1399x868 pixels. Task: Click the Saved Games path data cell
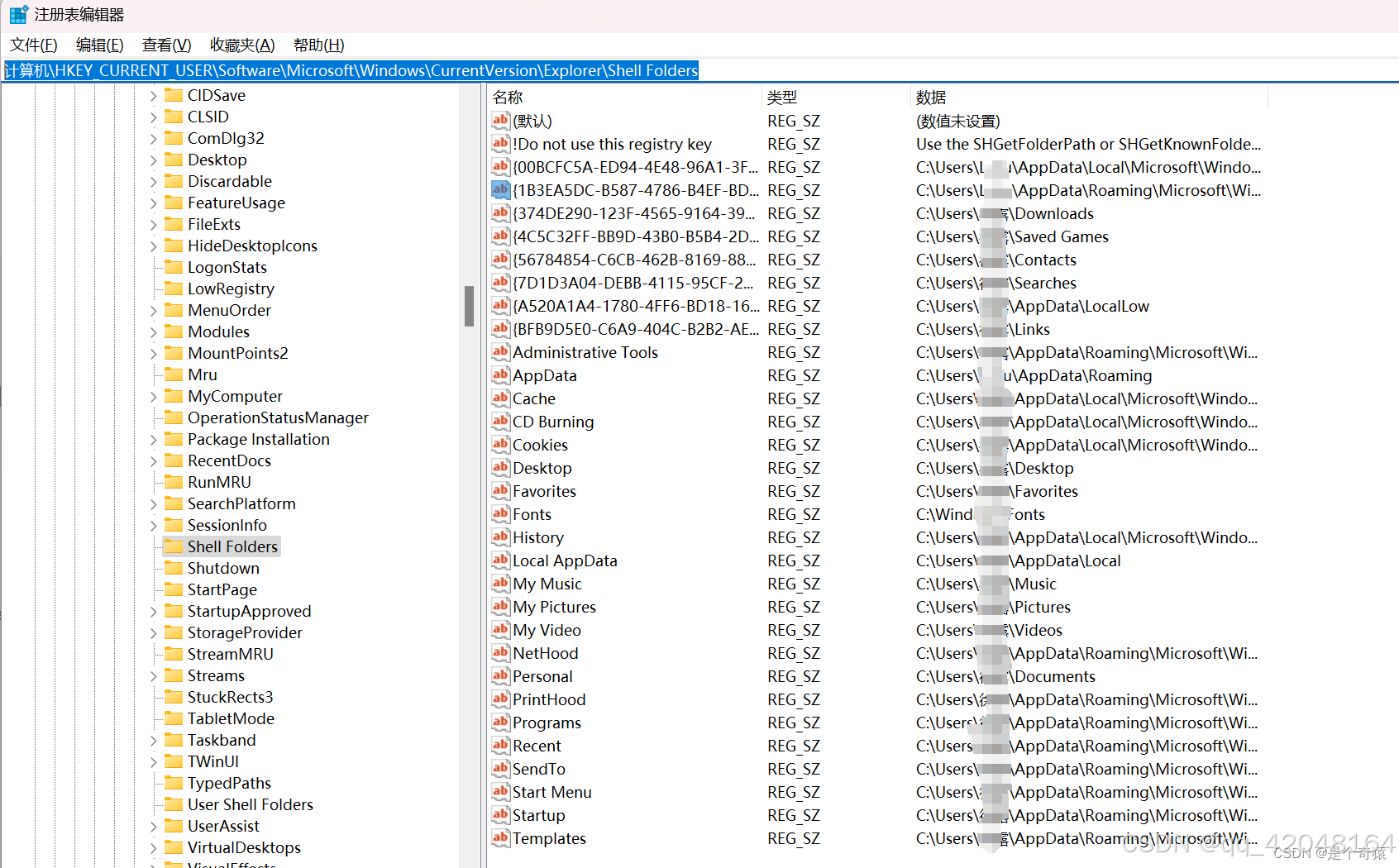coord(1012,236)
